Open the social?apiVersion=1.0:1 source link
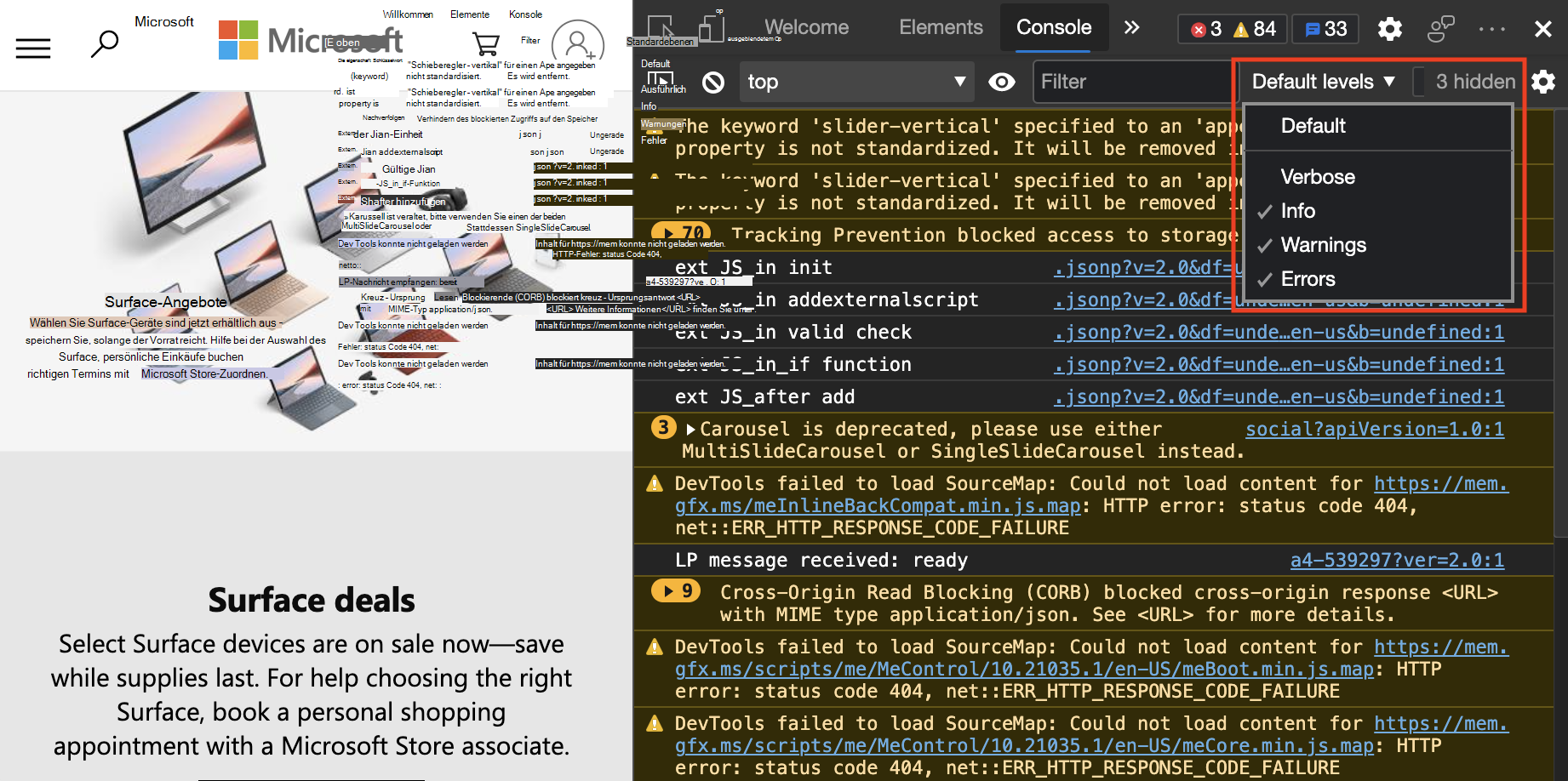1568x781 pixels. click(1375, 430)
